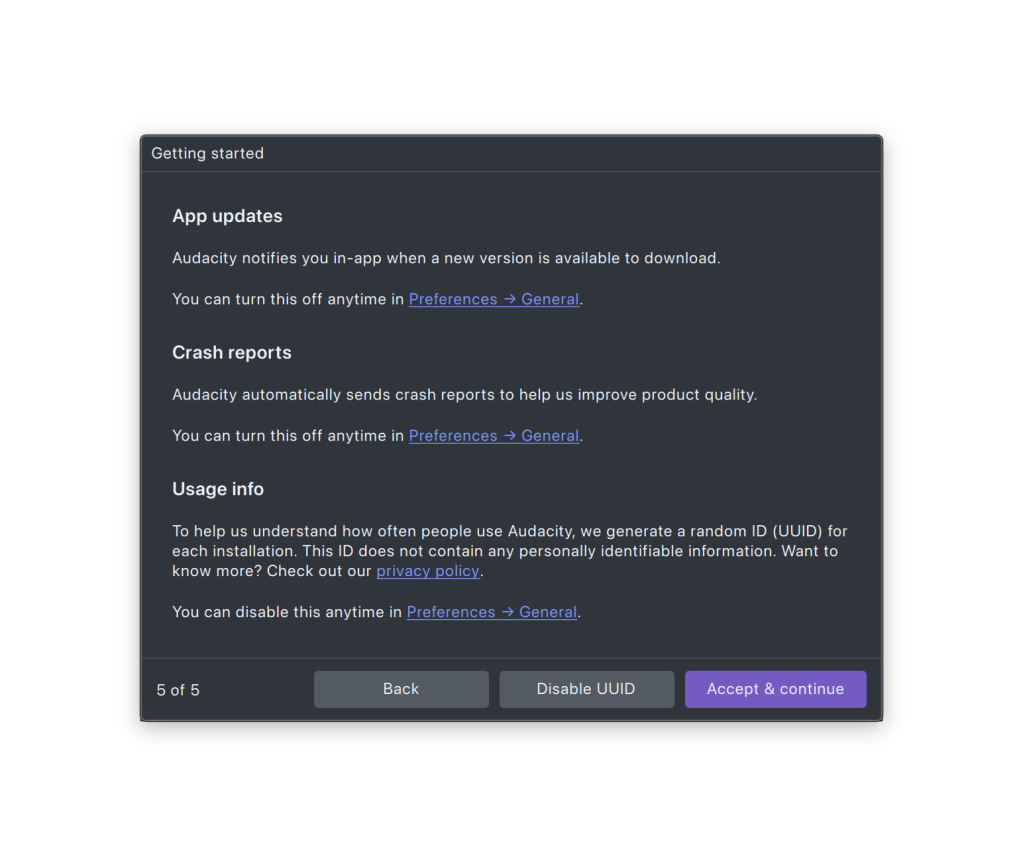This screenshot has width=1023, height=867.
Task: Click the App updates heading
Action: [227, 216]
